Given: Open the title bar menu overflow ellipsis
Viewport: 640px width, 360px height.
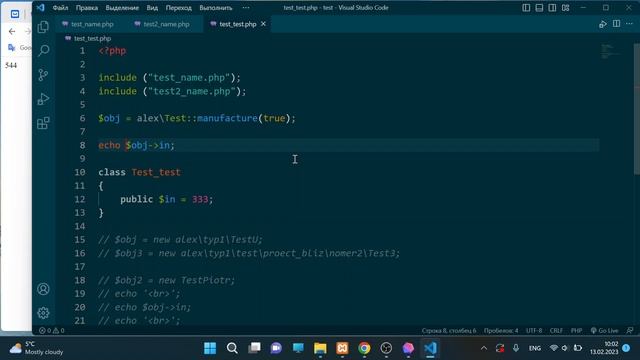Looking at the screenshot, I should tap(246, 8).
